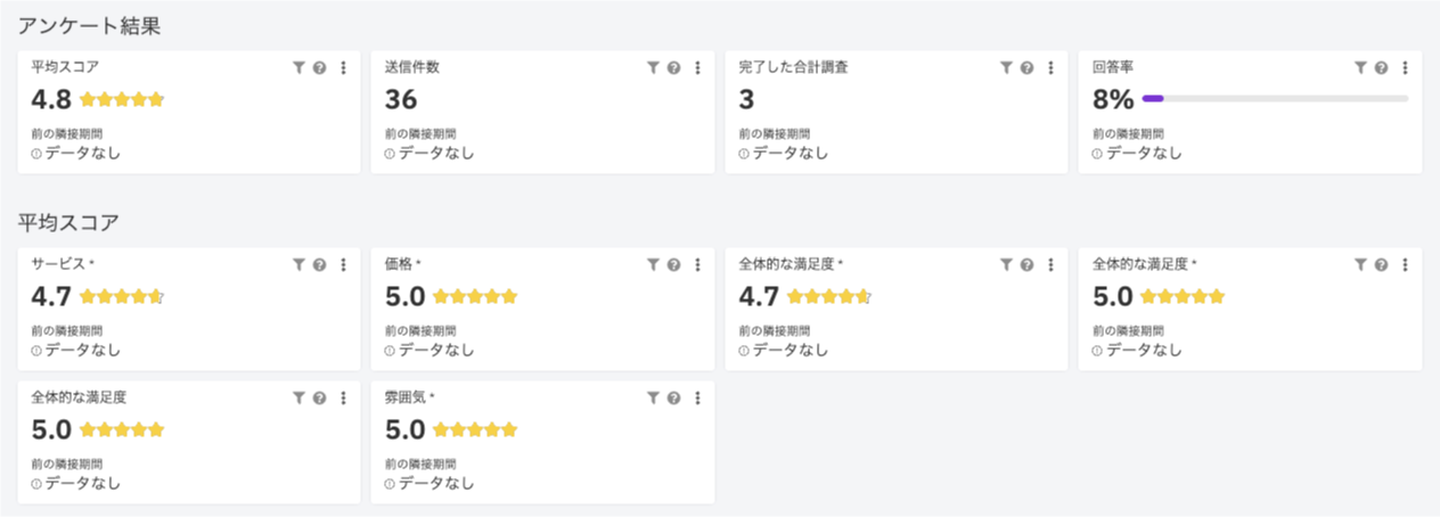The image size is (1440, 517).
Task: Show help for the 完了した合計調査 card
Action: 1027,68
